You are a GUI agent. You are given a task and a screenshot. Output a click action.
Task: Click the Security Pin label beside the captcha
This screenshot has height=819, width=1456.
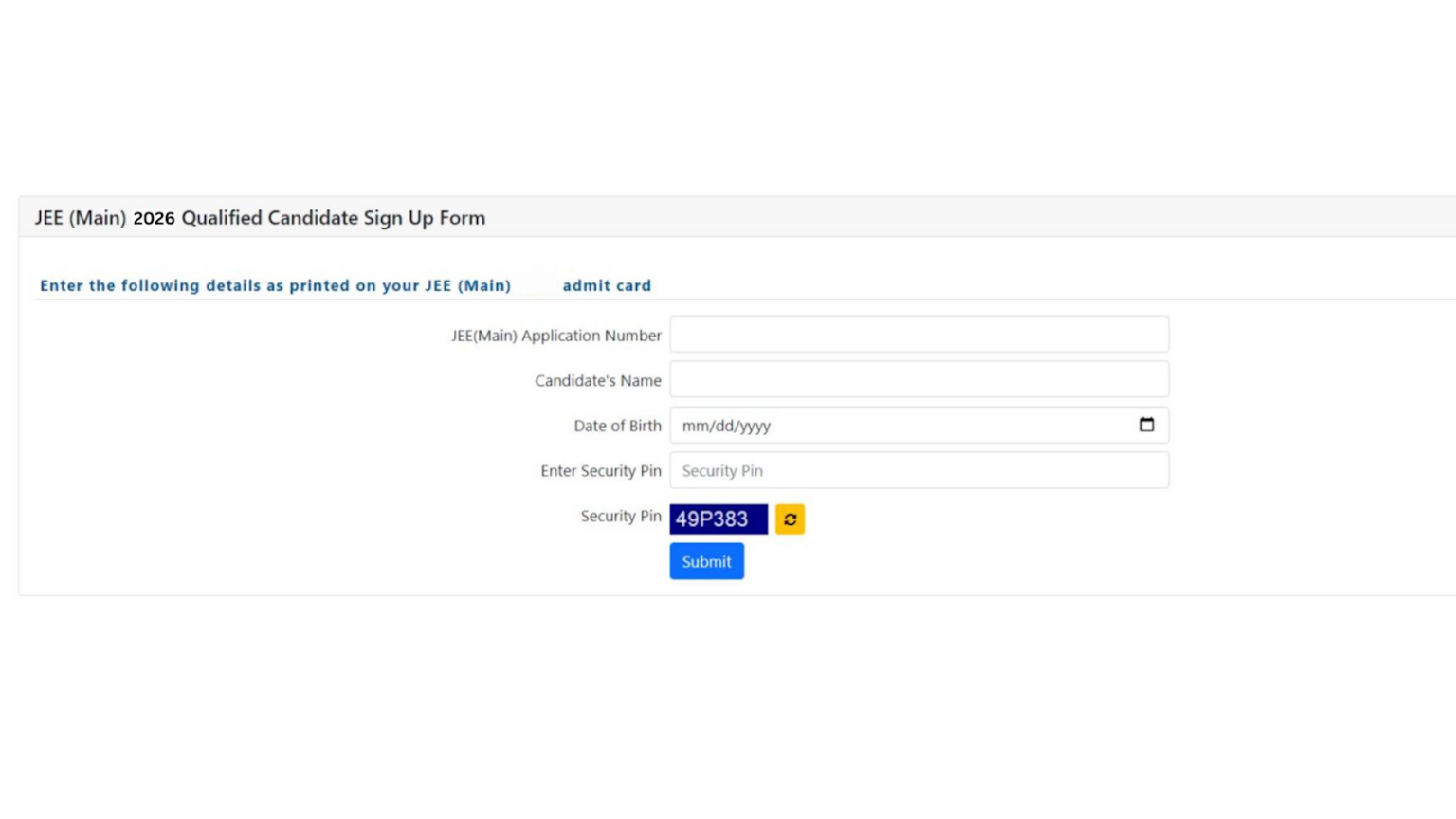click(621, 517)
